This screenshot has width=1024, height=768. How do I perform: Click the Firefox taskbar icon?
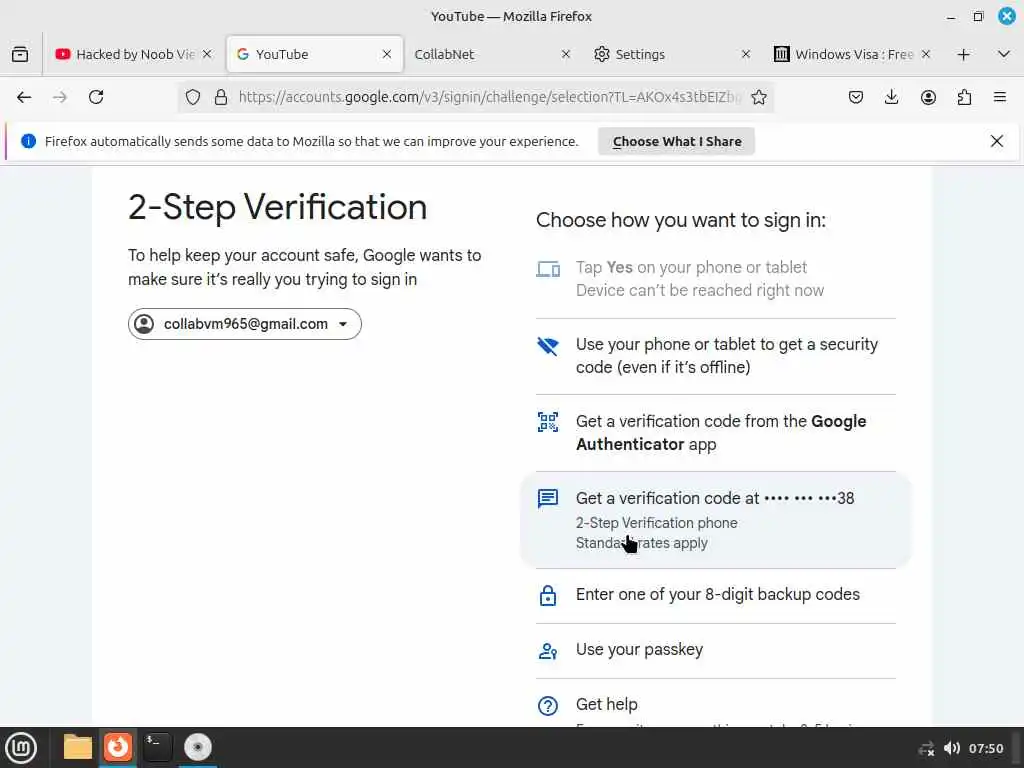click(118, 747)
